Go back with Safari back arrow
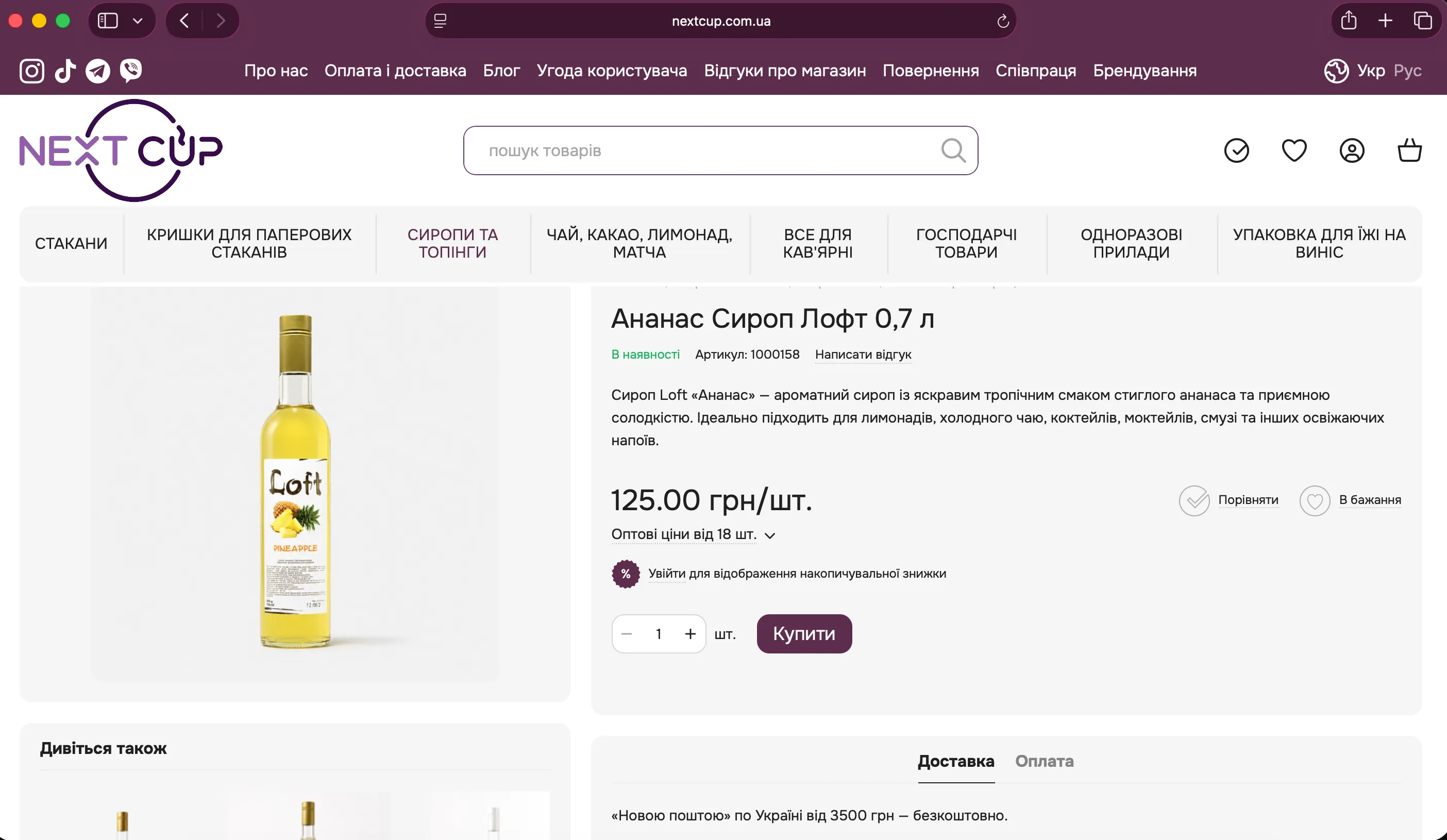1447x840 pixels. pyautogui.click(x=184, y=21)
